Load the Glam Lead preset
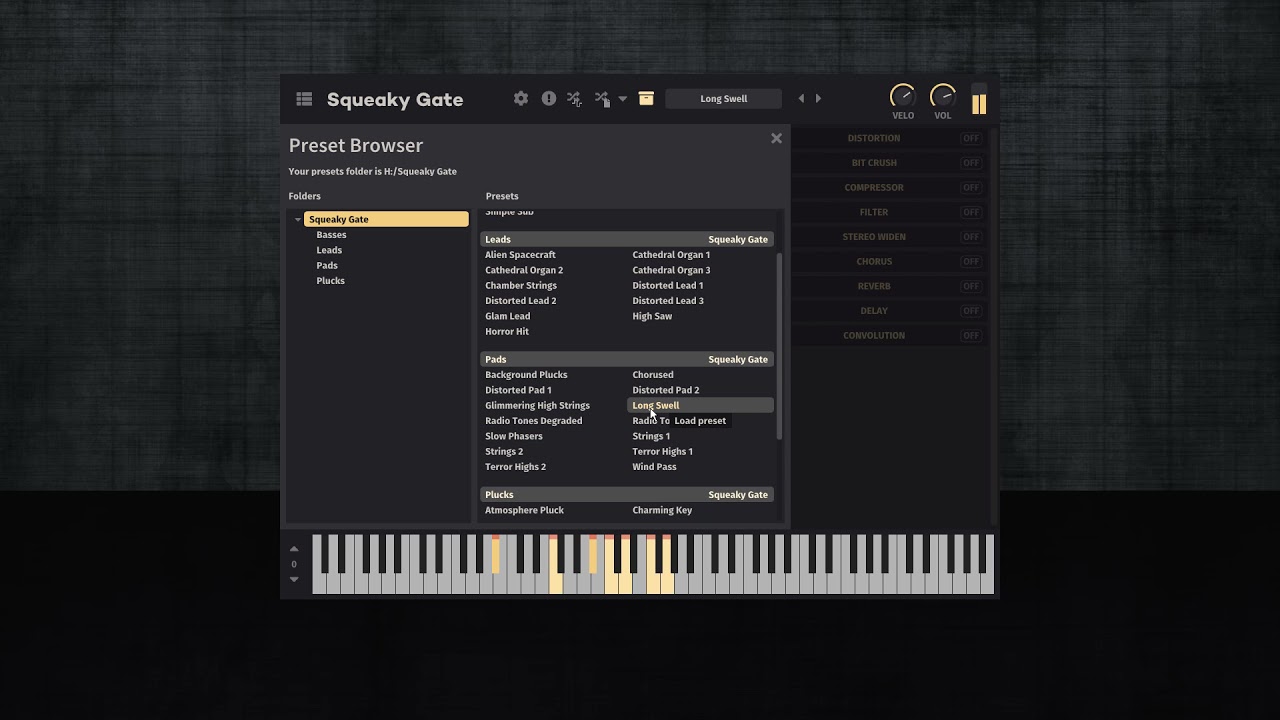The height and width of the screenshot is (720, 1280). tap(507, 316)
